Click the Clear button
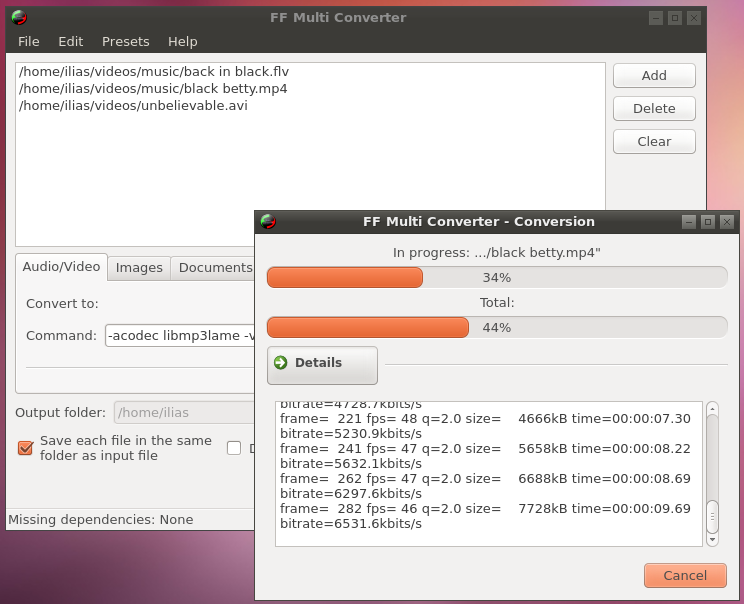 click(654, 141)
